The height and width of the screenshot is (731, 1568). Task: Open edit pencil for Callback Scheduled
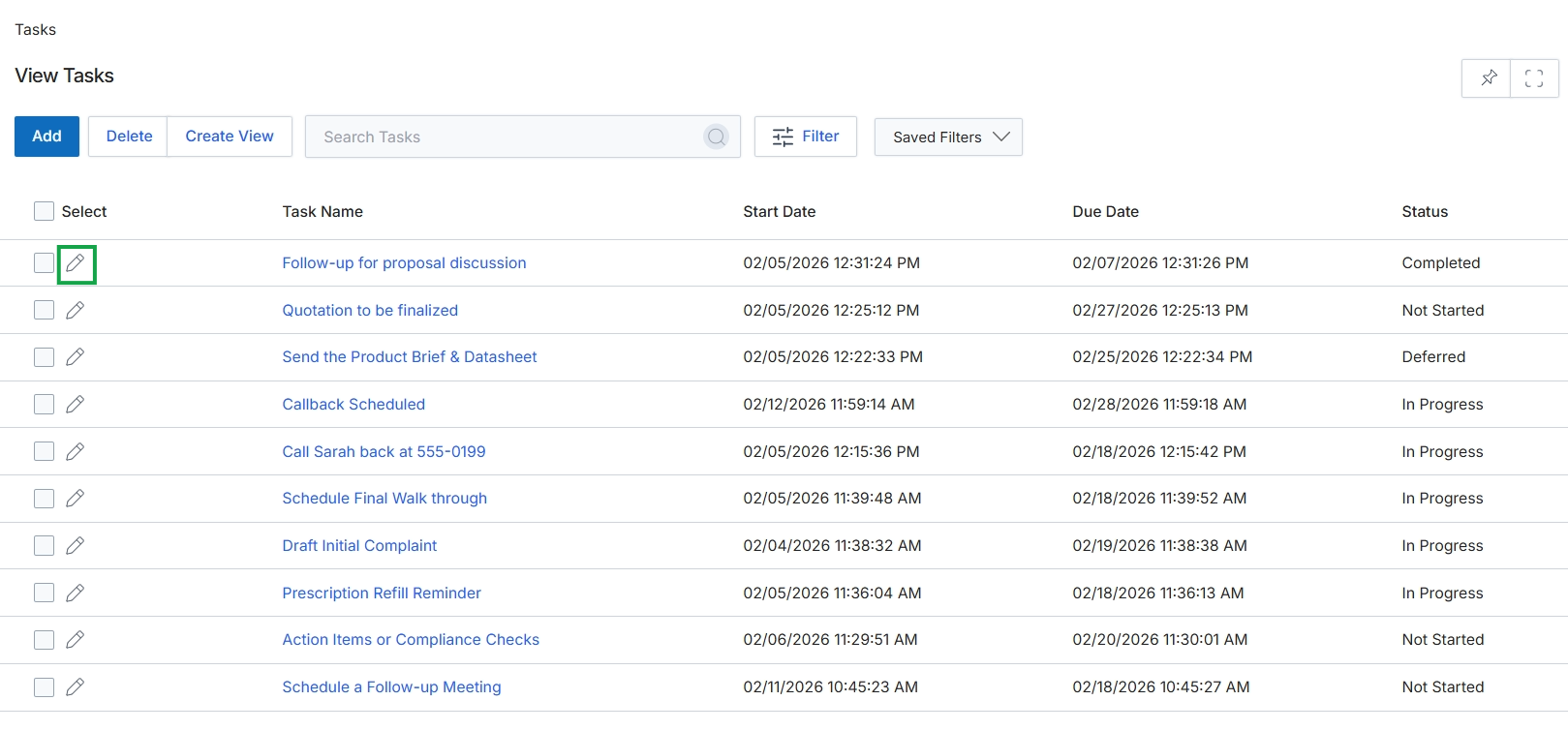pos(76,404)
